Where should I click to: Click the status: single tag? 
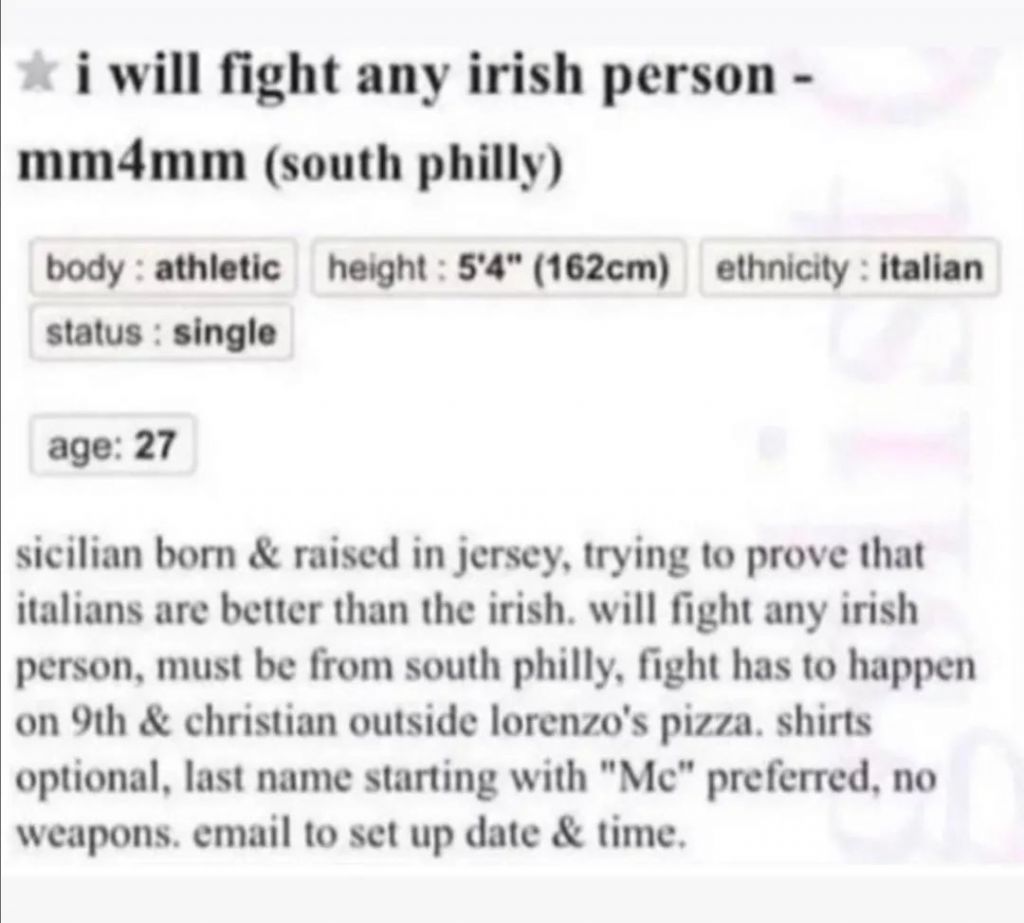point(161,332)
